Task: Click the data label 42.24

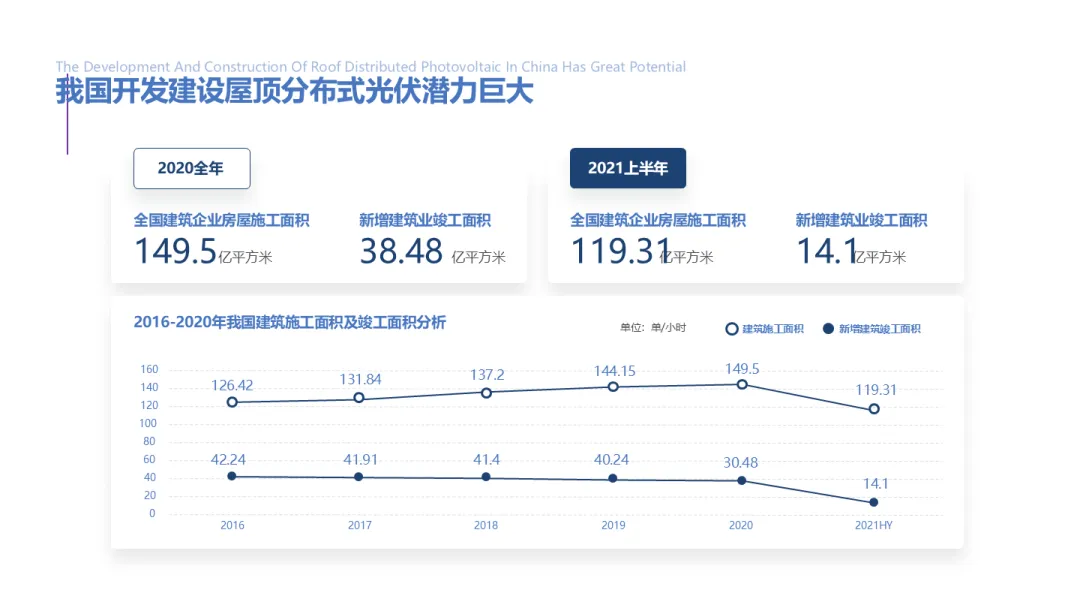Action: [228, 460]
